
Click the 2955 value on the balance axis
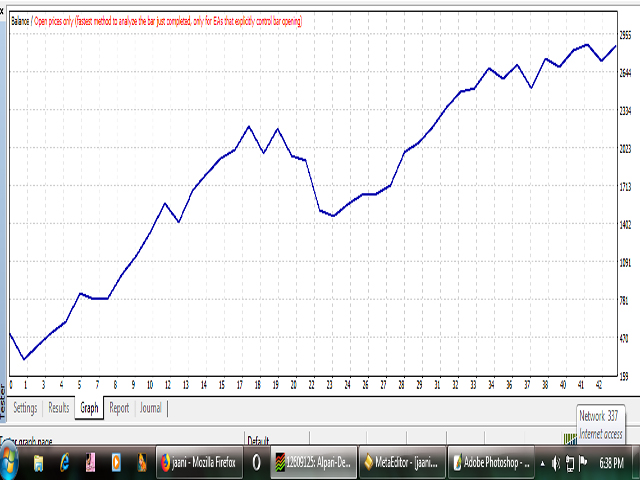point(625,36)
